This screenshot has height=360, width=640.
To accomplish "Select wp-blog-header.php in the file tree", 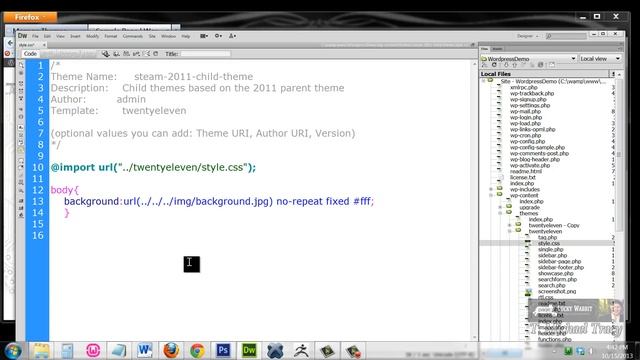I will click(x=535, y=160).
